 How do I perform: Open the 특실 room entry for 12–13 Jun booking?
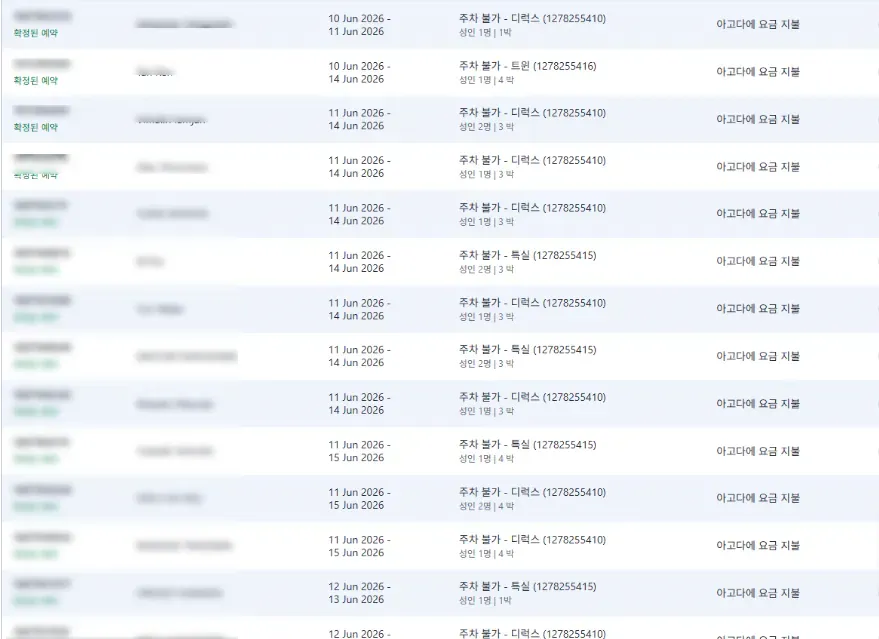(527, 587)
